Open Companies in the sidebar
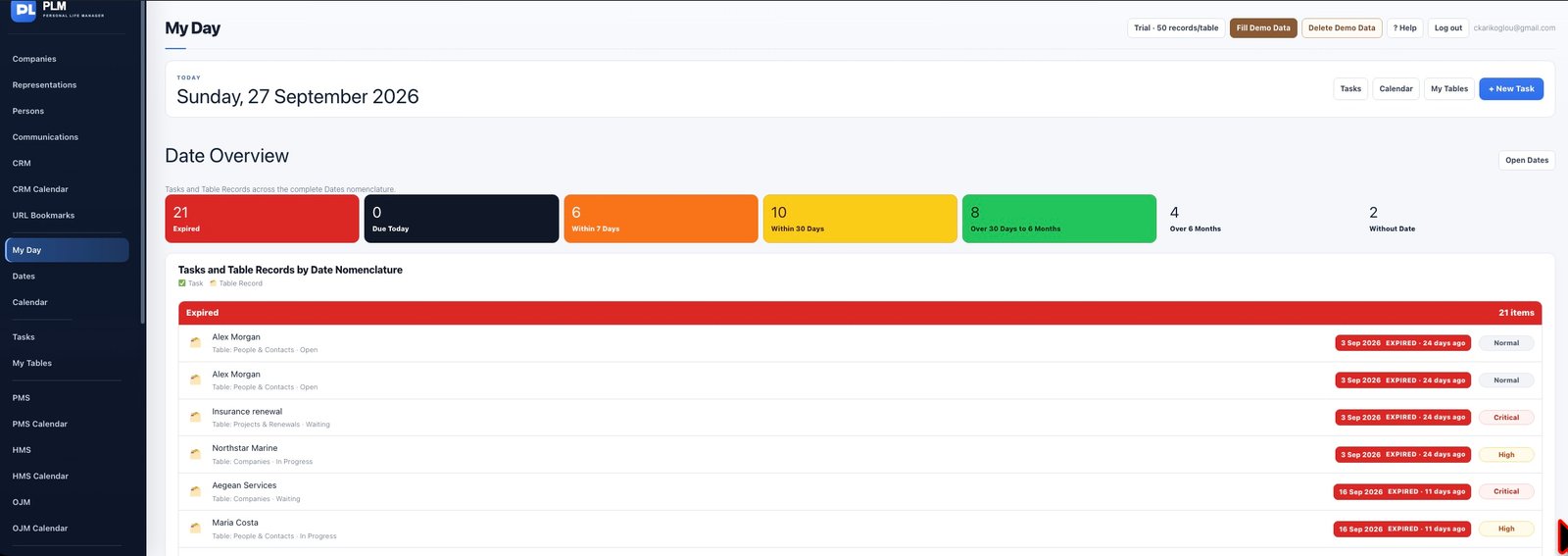This screenshot has width=1568, height=556. [x=34, y=59]
